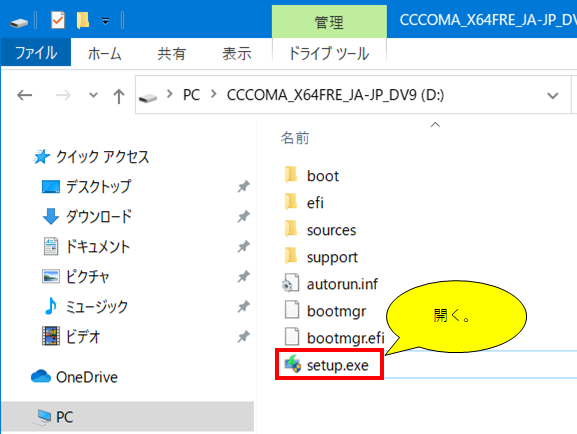Sort by the 名前 column header
Screen dimensions: 577x434
click(295, 138)
